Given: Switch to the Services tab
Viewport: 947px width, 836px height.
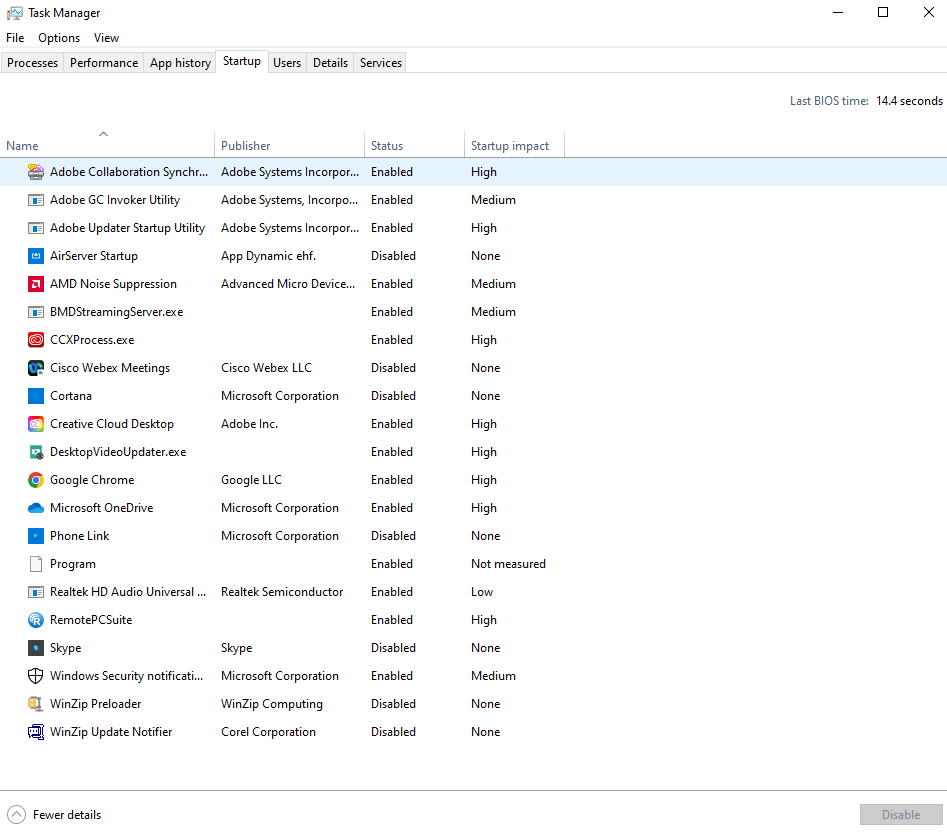Looking at the screenshot, I should 380,62.
